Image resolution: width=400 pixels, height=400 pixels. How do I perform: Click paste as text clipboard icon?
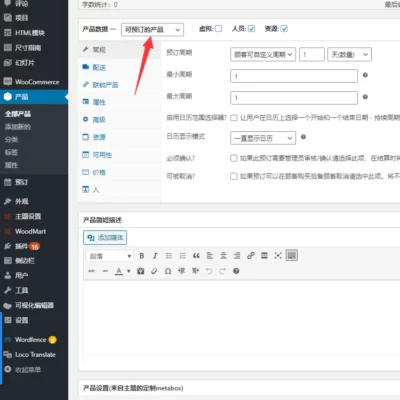[141, 271]
